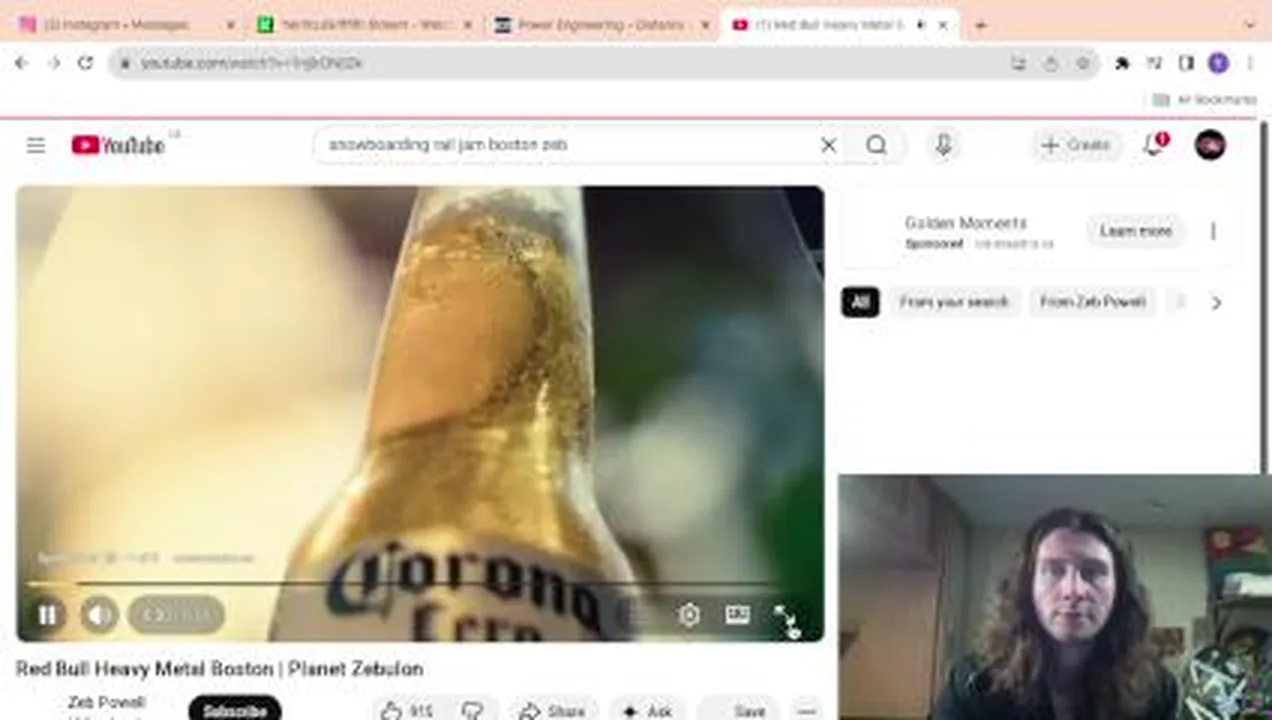
Task: Focus the YouTube search field
Action: click(570, 145)
